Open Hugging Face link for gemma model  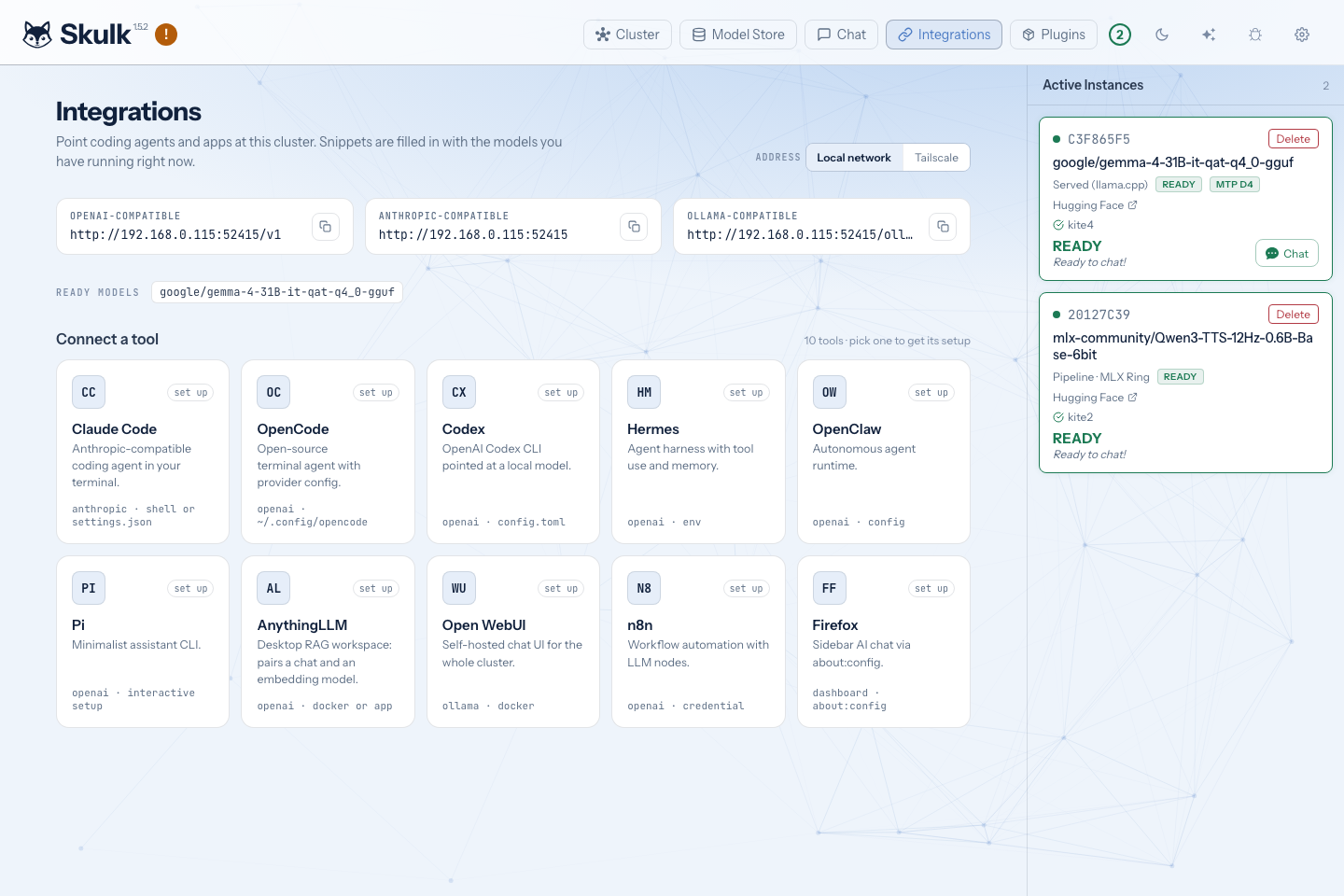(1095, 205)
